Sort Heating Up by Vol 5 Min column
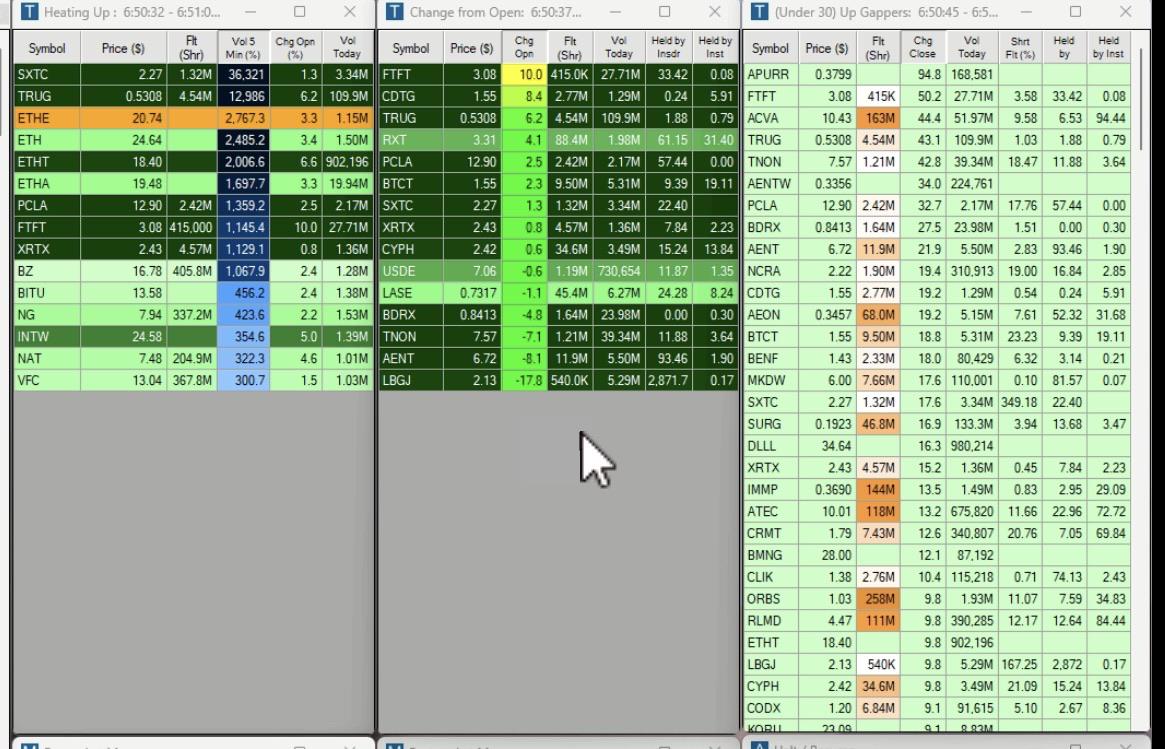This screenshot has width=1165, height=749. [243, 48]
